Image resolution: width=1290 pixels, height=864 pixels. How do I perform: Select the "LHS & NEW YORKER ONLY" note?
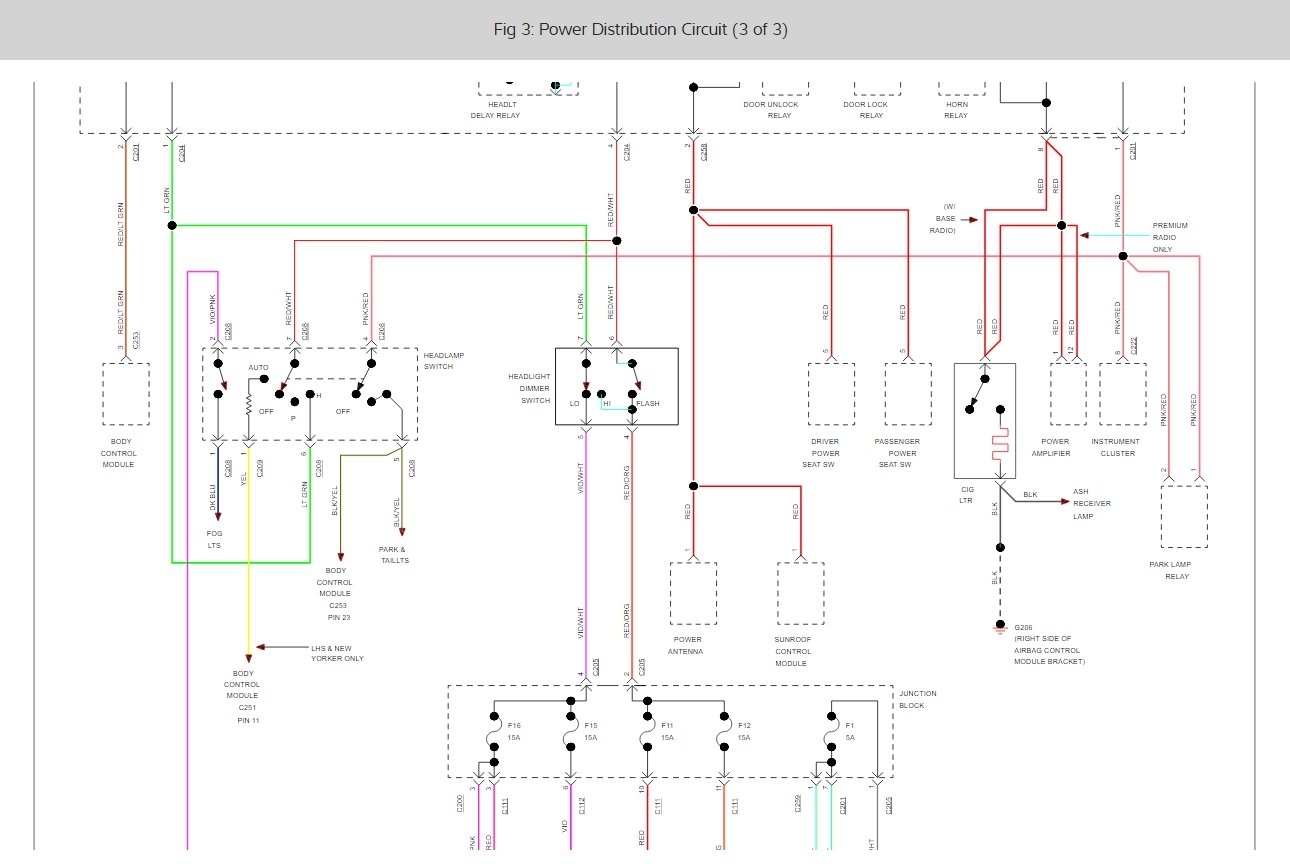(338, 653)
